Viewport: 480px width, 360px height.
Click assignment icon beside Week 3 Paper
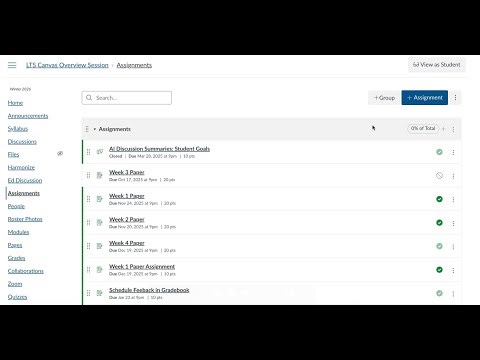(x=100, y=175)
